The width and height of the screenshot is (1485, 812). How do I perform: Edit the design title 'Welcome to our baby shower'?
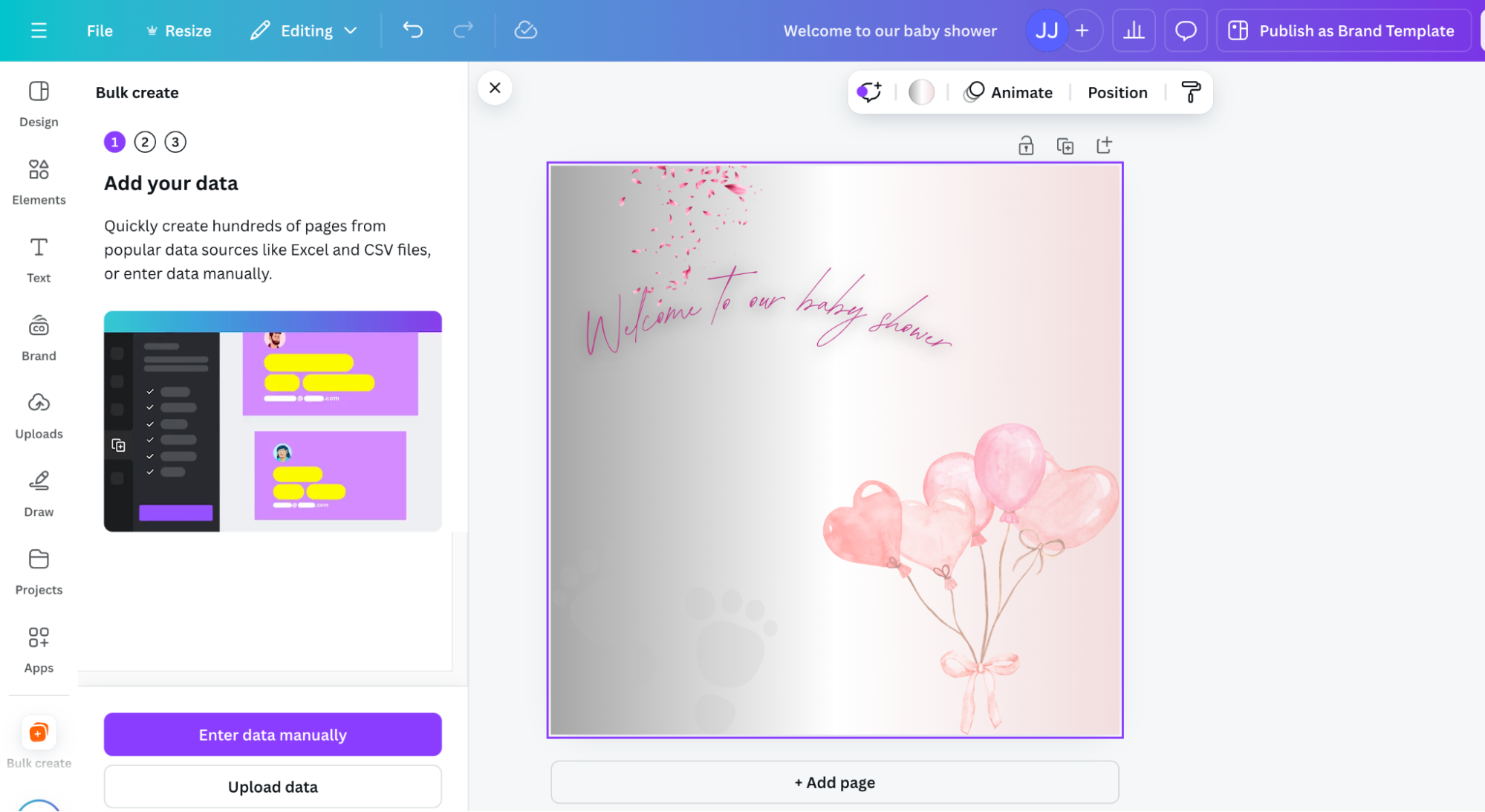890,30
